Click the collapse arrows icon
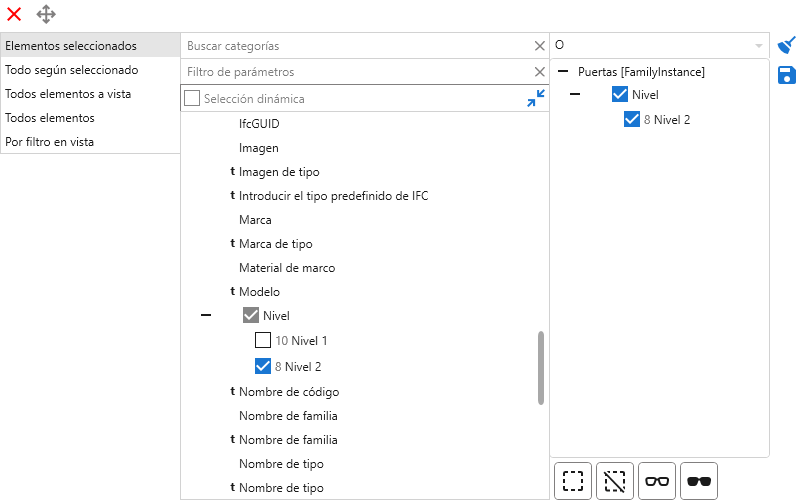The height and width of the screenshot is (500, 800). tap(536, 98)
